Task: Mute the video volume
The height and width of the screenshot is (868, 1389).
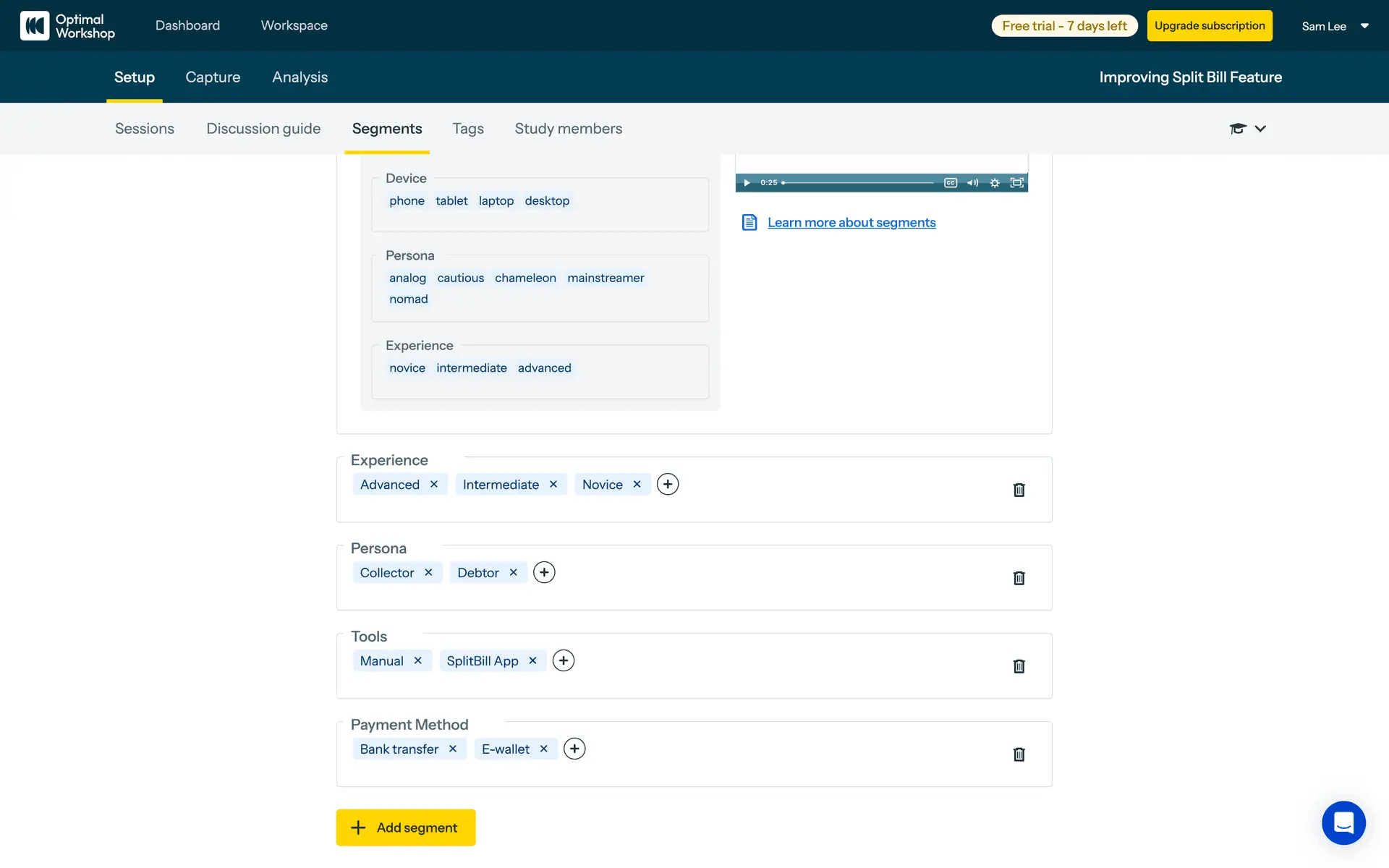Action: pyautogui.click(x=972, y=183)
